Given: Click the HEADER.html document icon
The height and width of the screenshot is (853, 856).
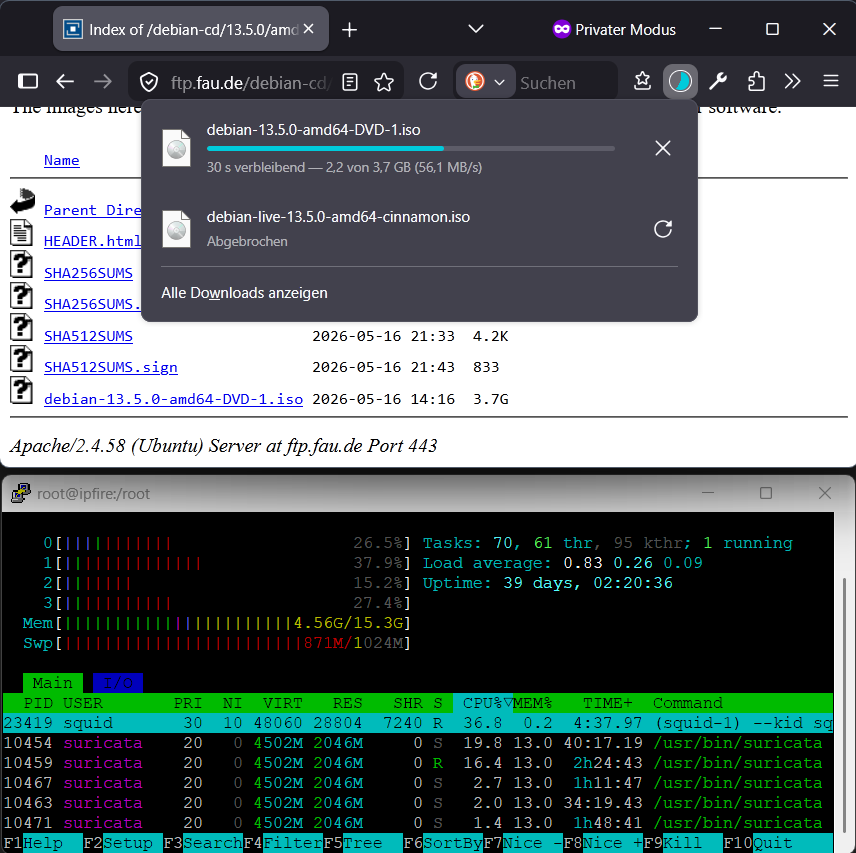Looking at the screenshot, I should click(x=21, y=232).
